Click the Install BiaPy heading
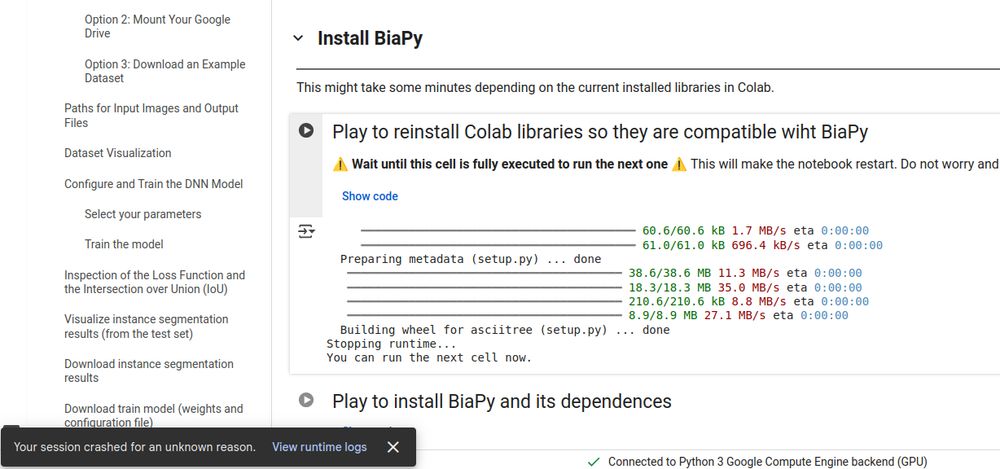Image resolution: width=1000 pixels, height=469 pixels. tap(370, 38)
